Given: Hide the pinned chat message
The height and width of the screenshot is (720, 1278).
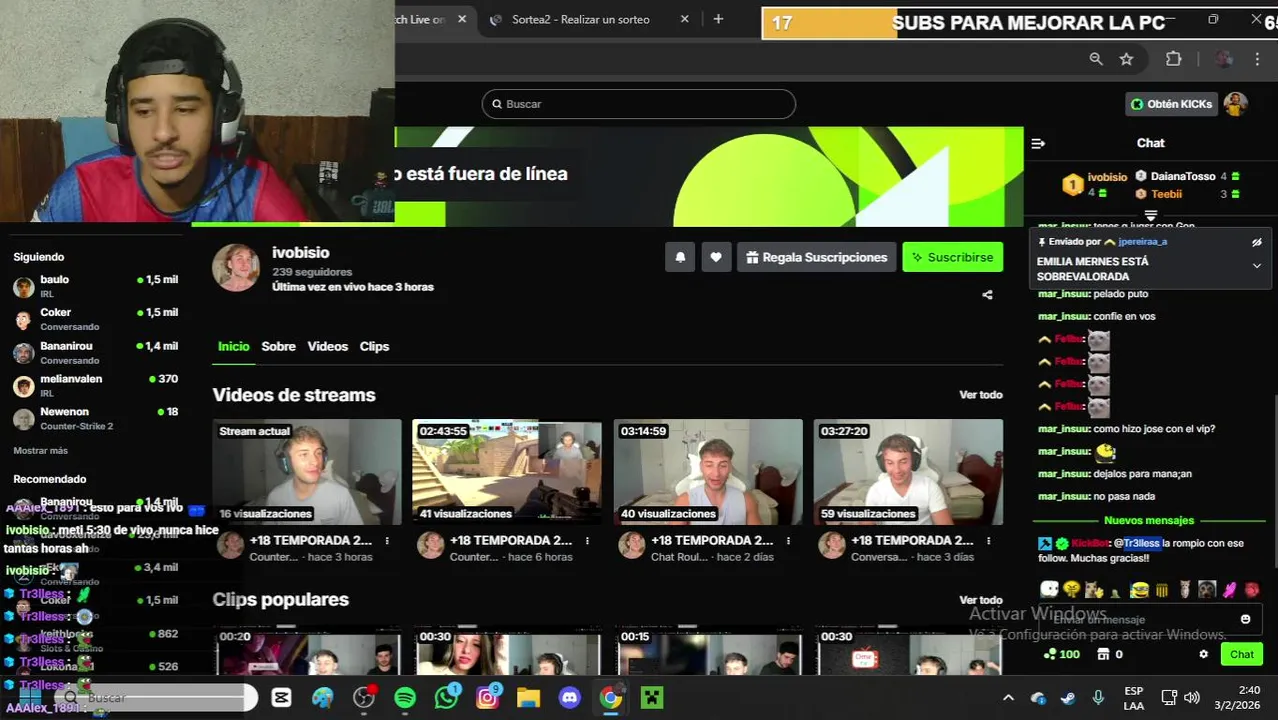Looking at the screenshot, I should coord(1257,242).
